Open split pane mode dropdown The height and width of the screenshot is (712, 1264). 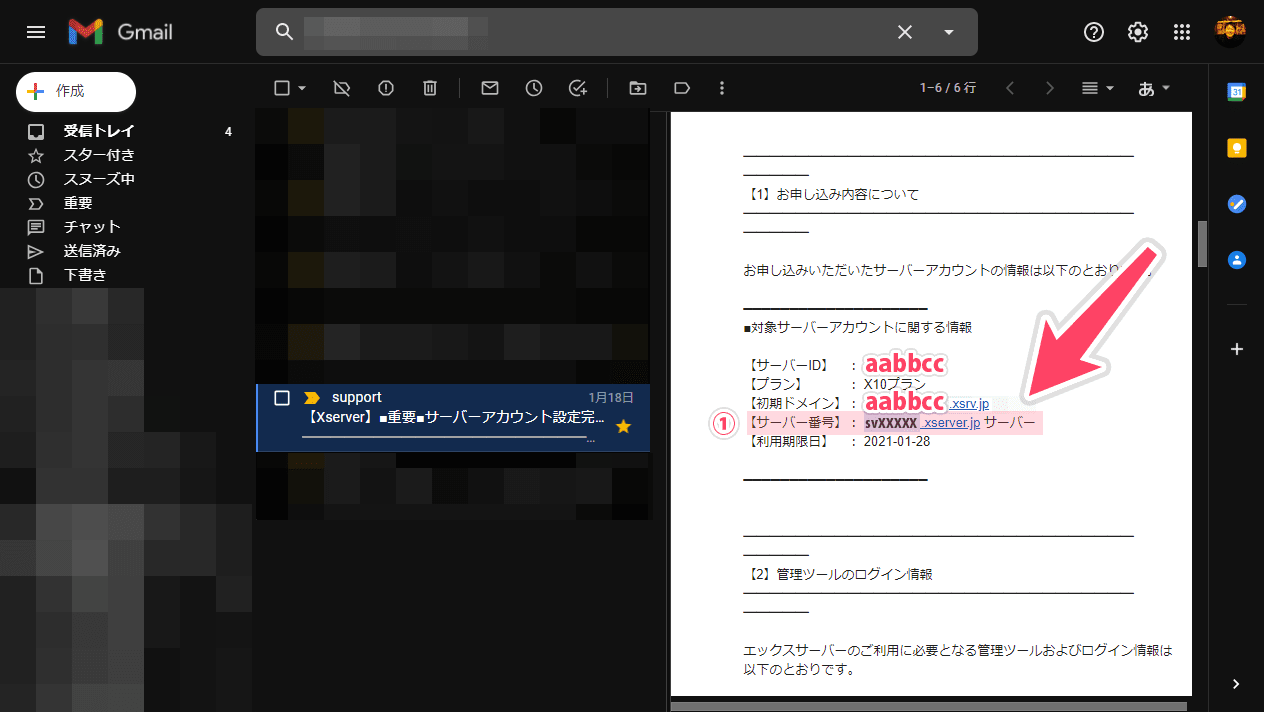point(1098,88)
